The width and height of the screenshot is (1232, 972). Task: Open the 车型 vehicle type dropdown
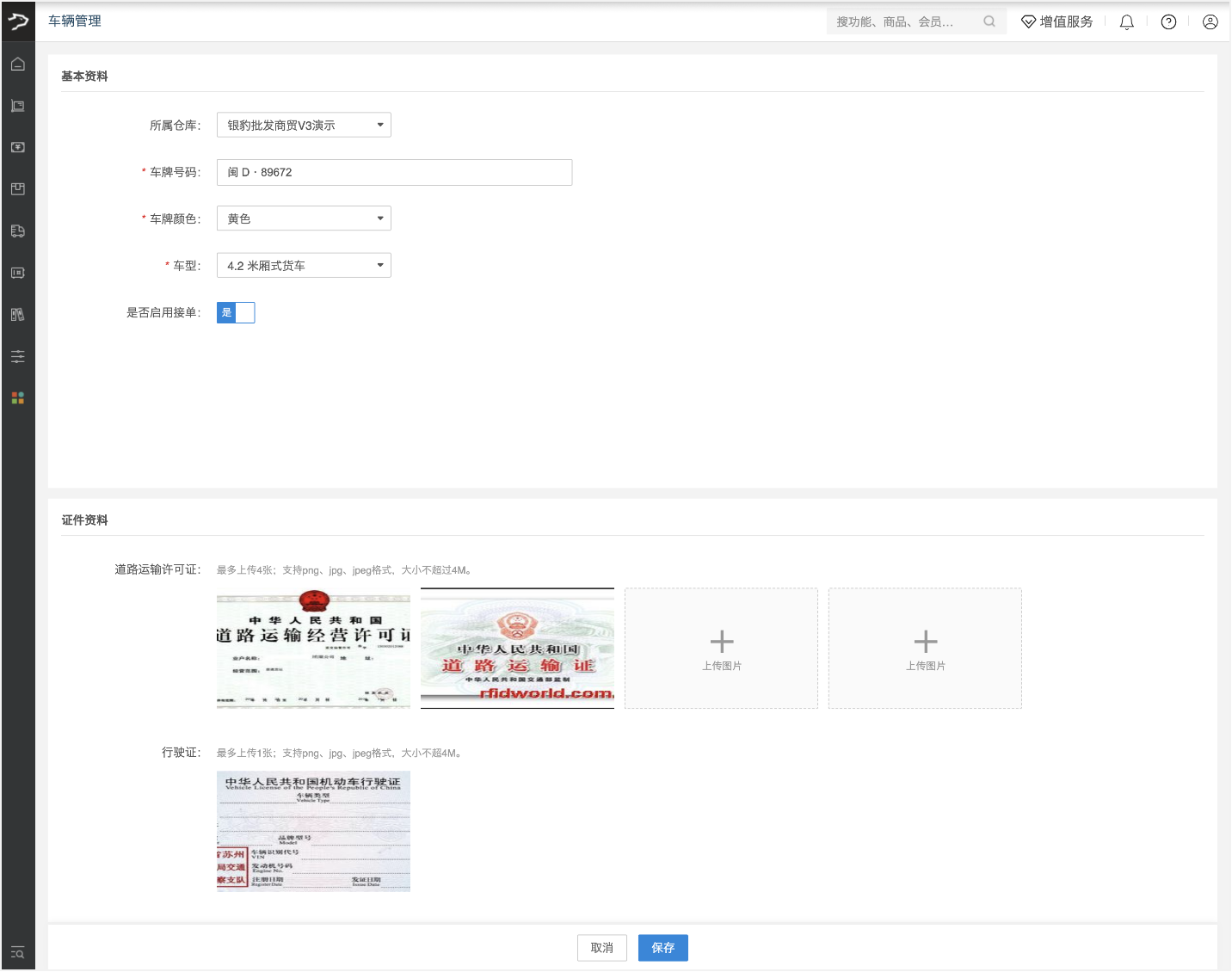tap(303, 265)
